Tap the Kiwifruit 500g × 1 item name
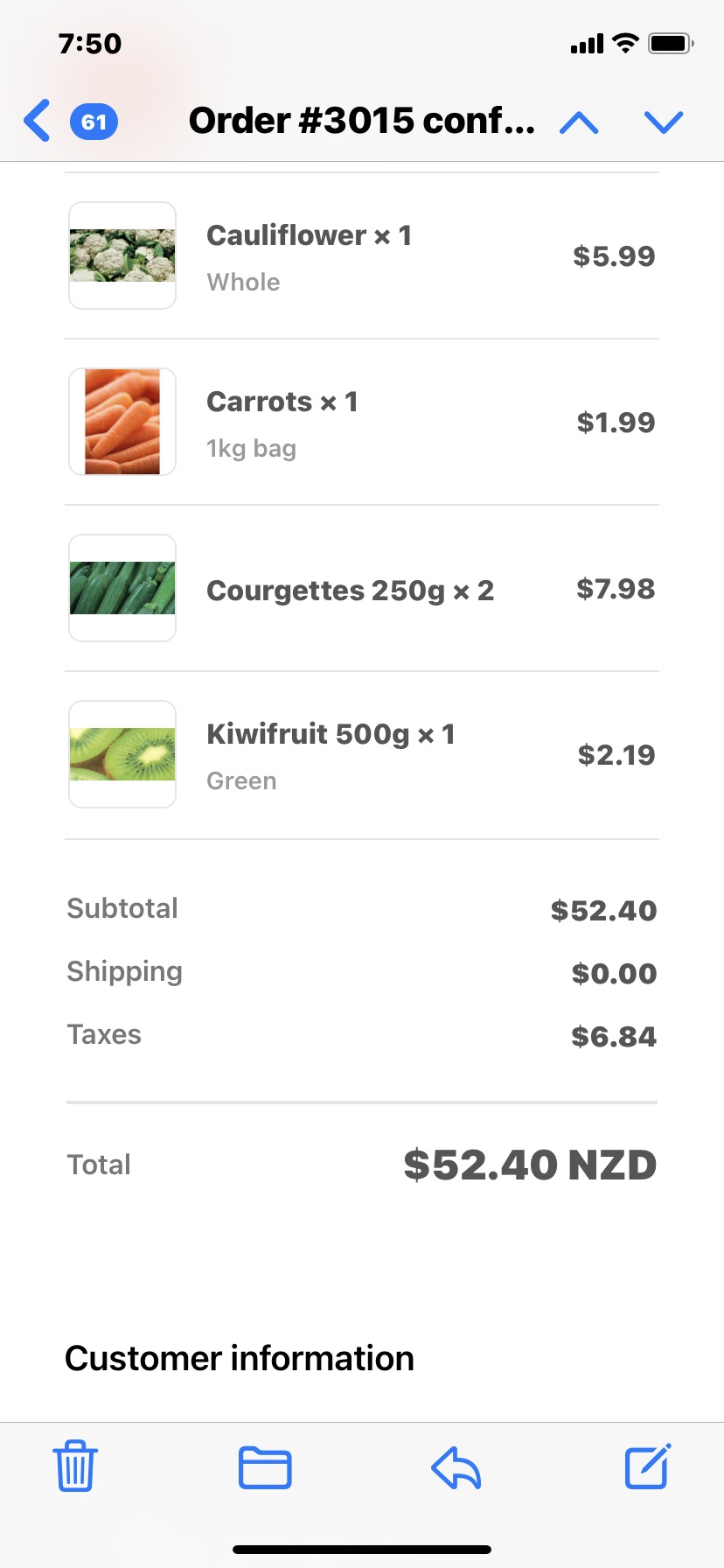This screenshot has height=1568, width=724. click(x=331, y=734)
